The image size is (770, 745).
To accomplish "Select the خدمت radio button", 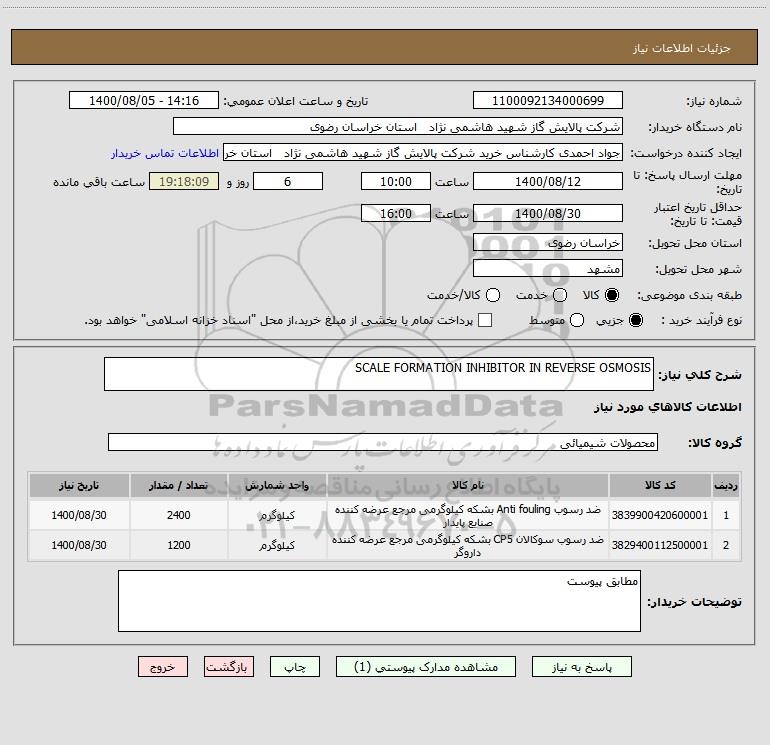I will point(560,295).
